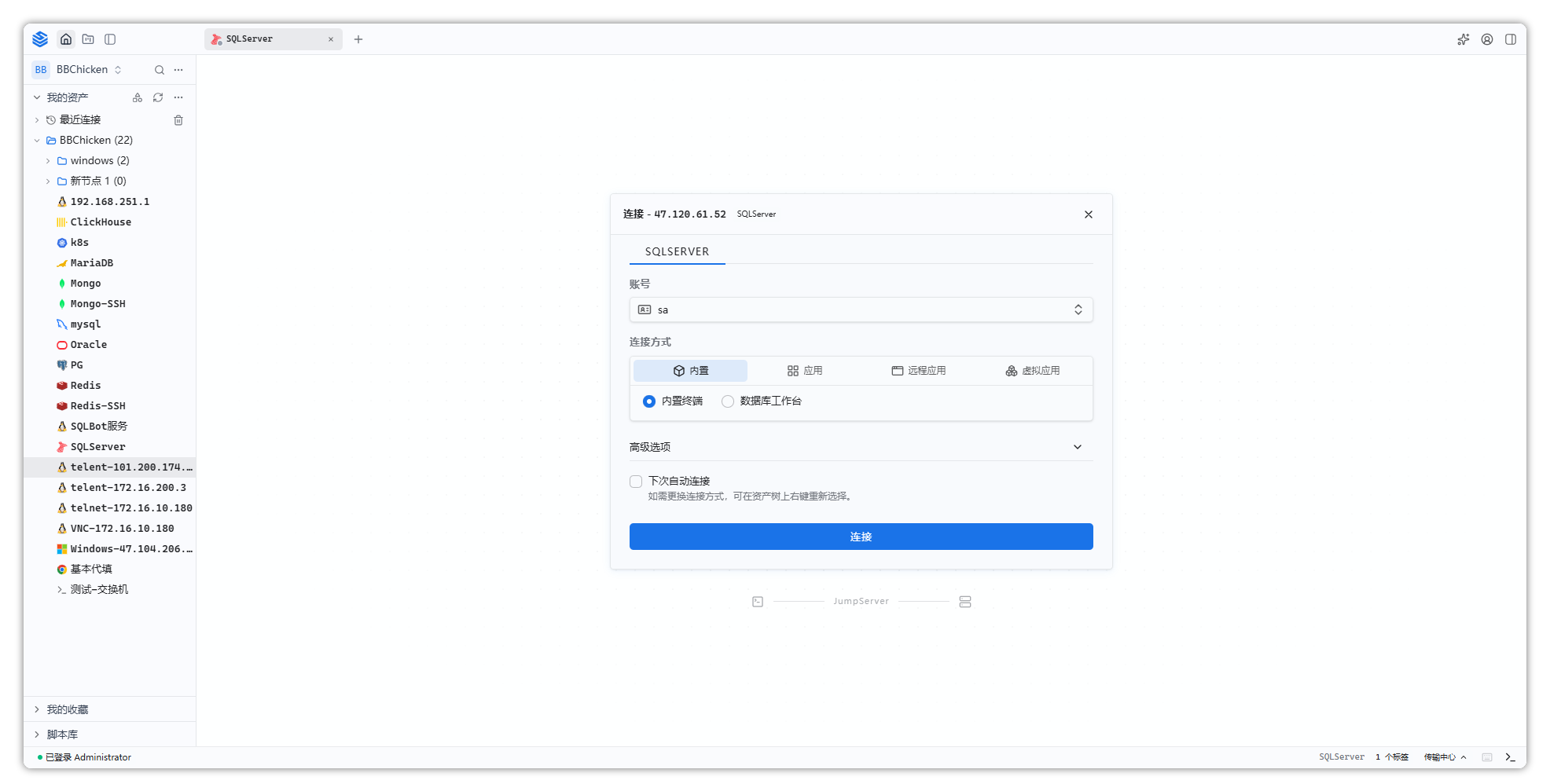Enable the 下次自动连接 checkbox
1550x784 pixels.
coord(636,482)
